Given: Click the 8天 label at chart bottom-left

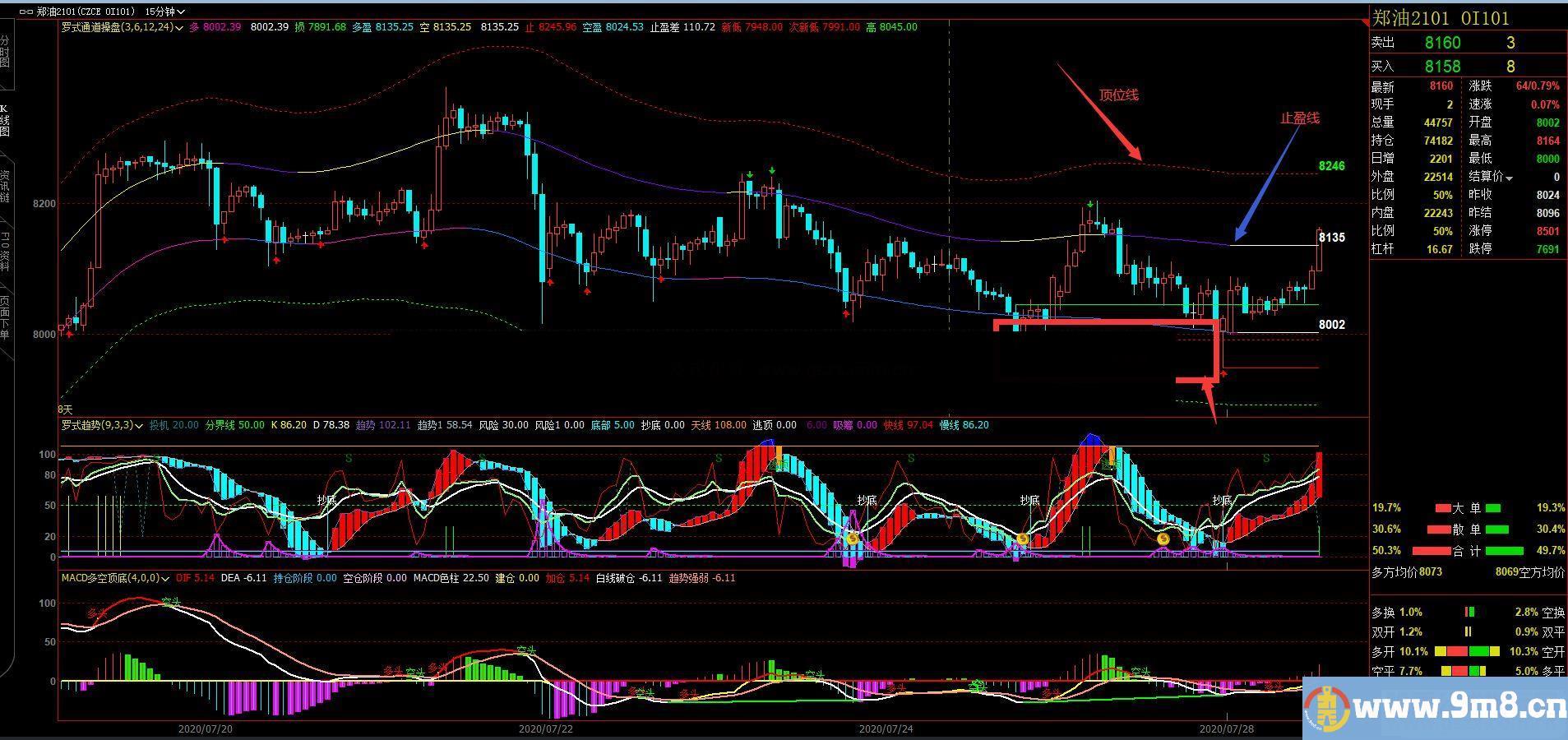Looking at the screenshot, I should click(x=65, y=409).
